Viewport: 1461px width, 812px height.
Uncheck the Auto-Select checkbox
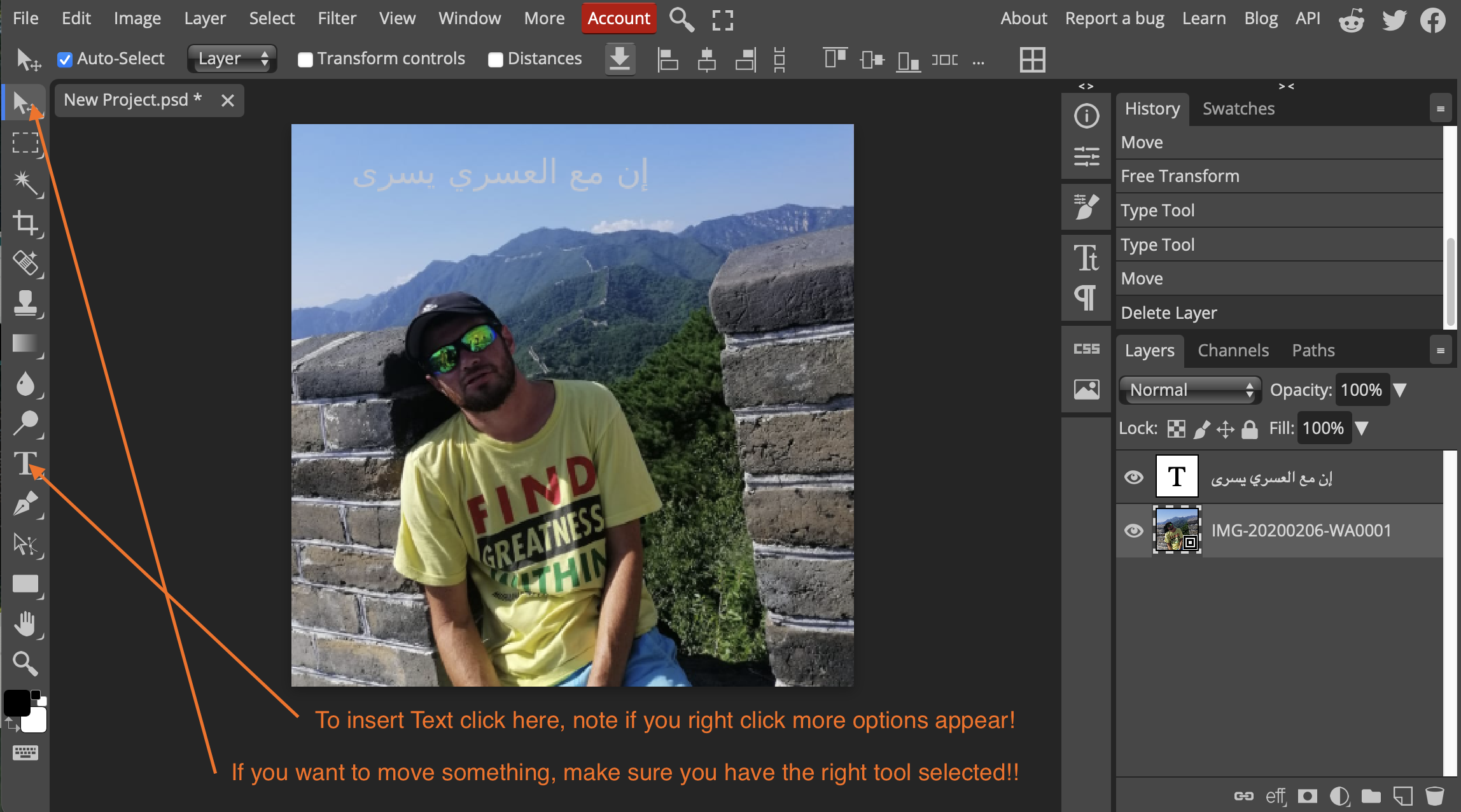[65, 59]
